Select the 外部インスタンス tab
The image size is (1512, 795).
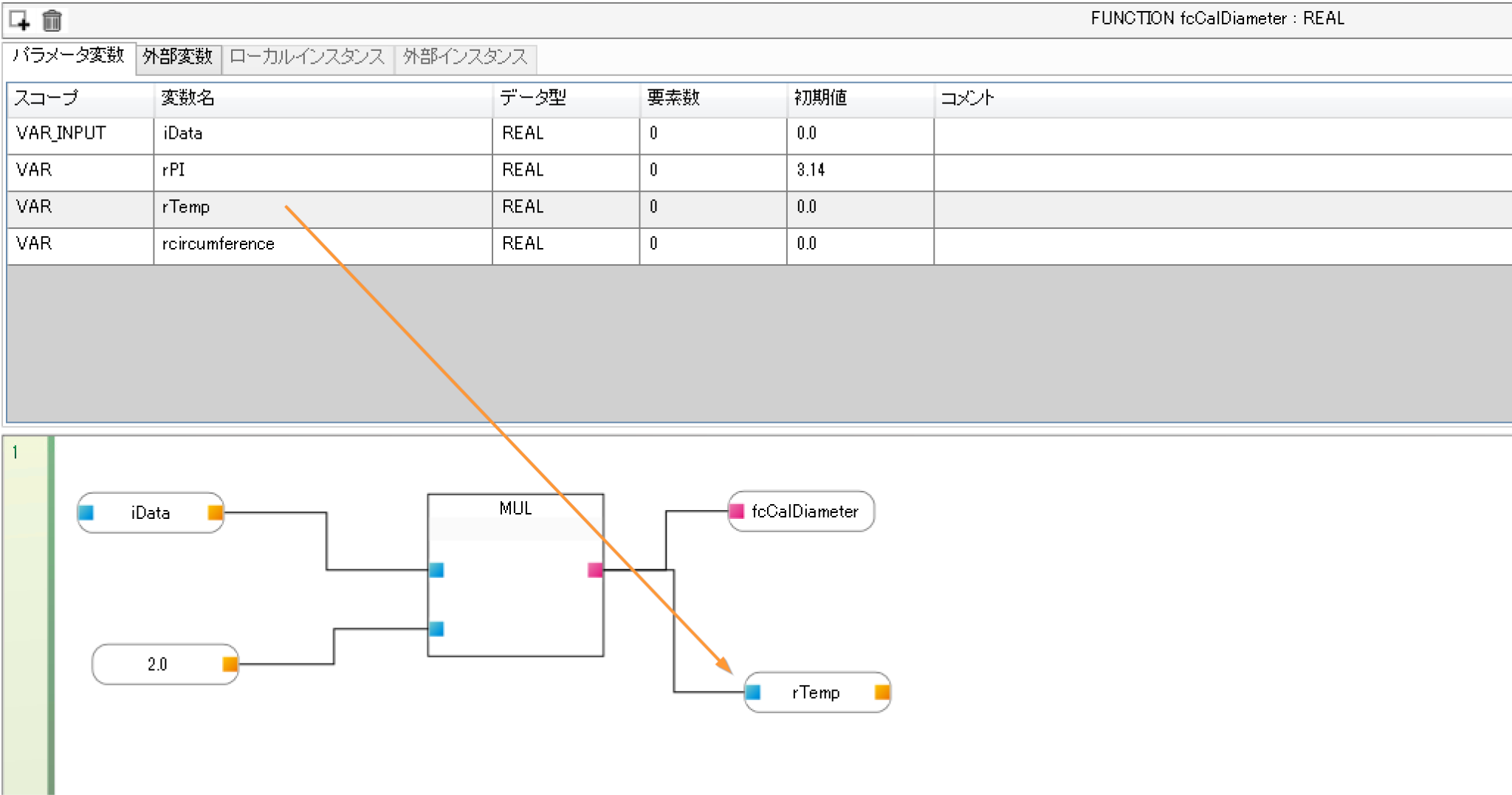(x=465, y=58)
